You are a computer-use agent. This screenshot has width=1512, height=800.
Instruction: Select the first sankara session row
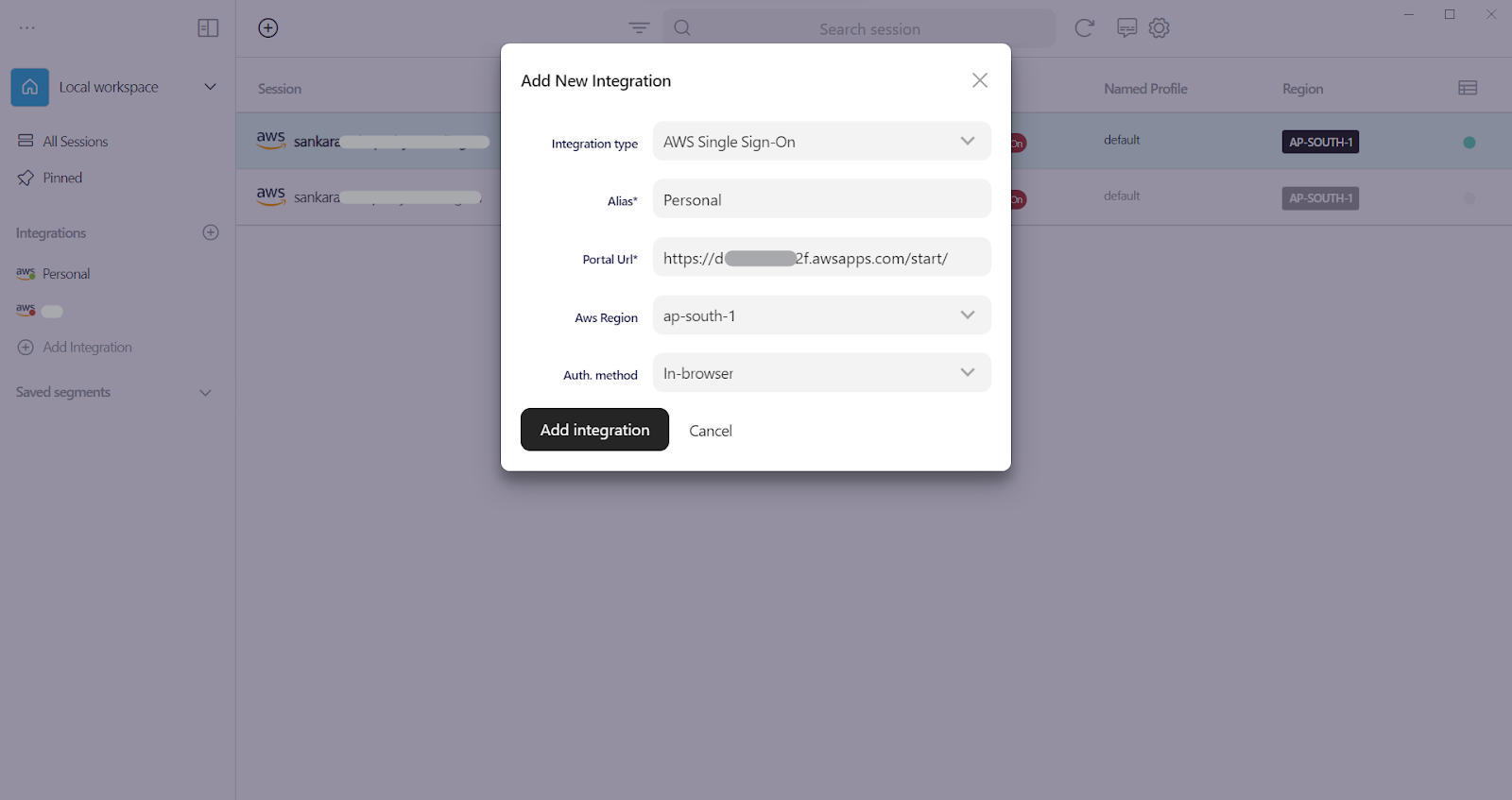coord(874,142)
